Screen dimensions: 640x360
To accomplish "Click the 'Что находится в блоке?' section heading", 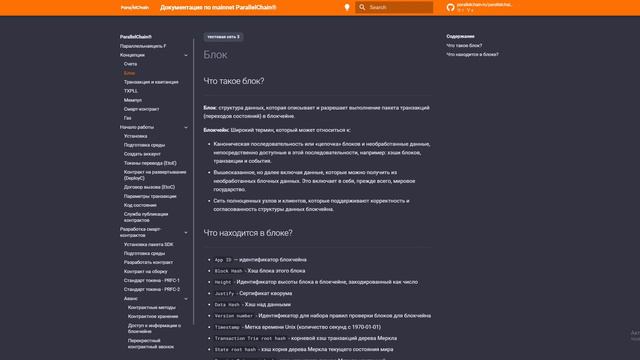I will (248, 233).
